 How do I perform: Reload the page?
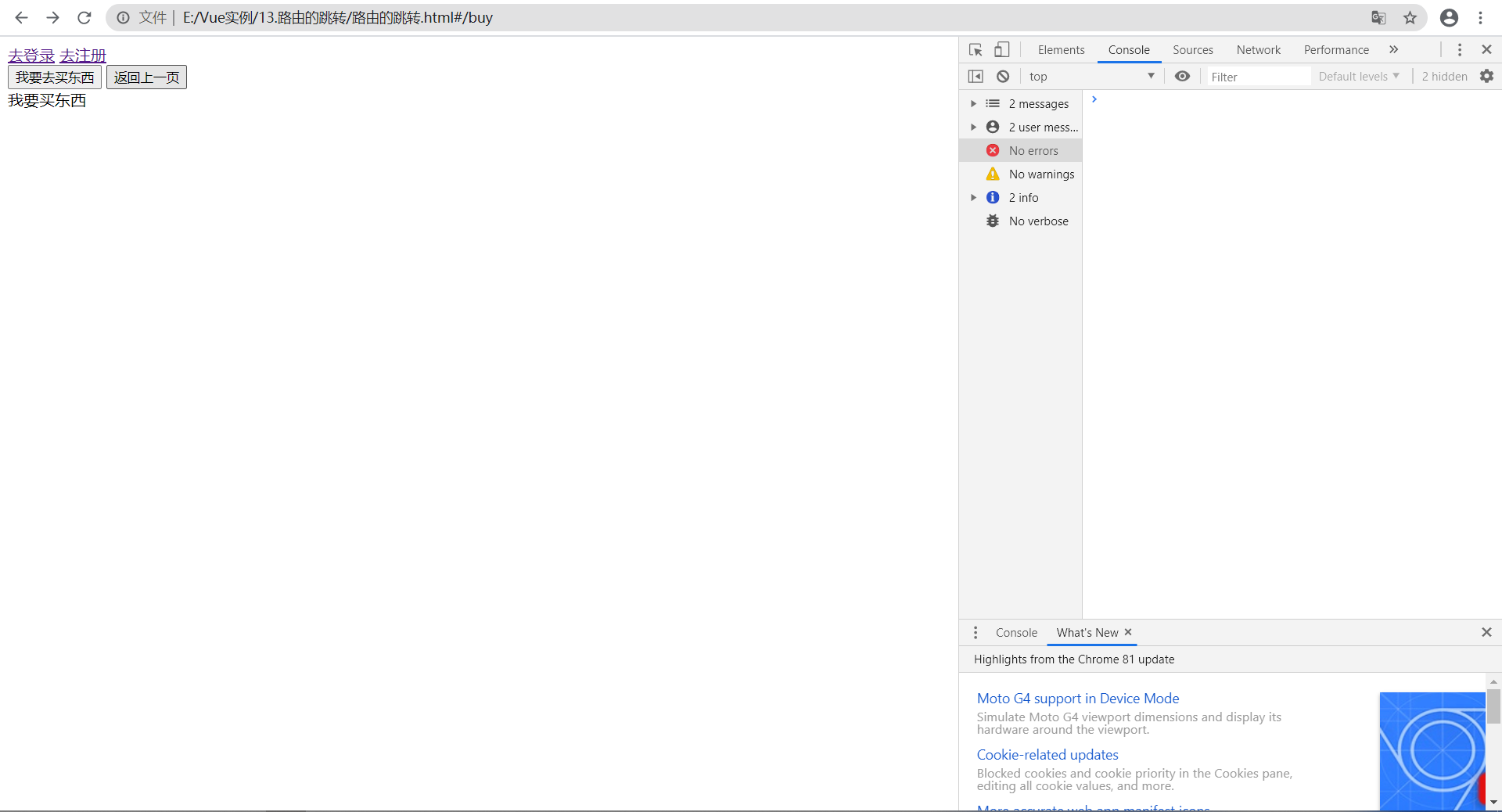[84, 17]
